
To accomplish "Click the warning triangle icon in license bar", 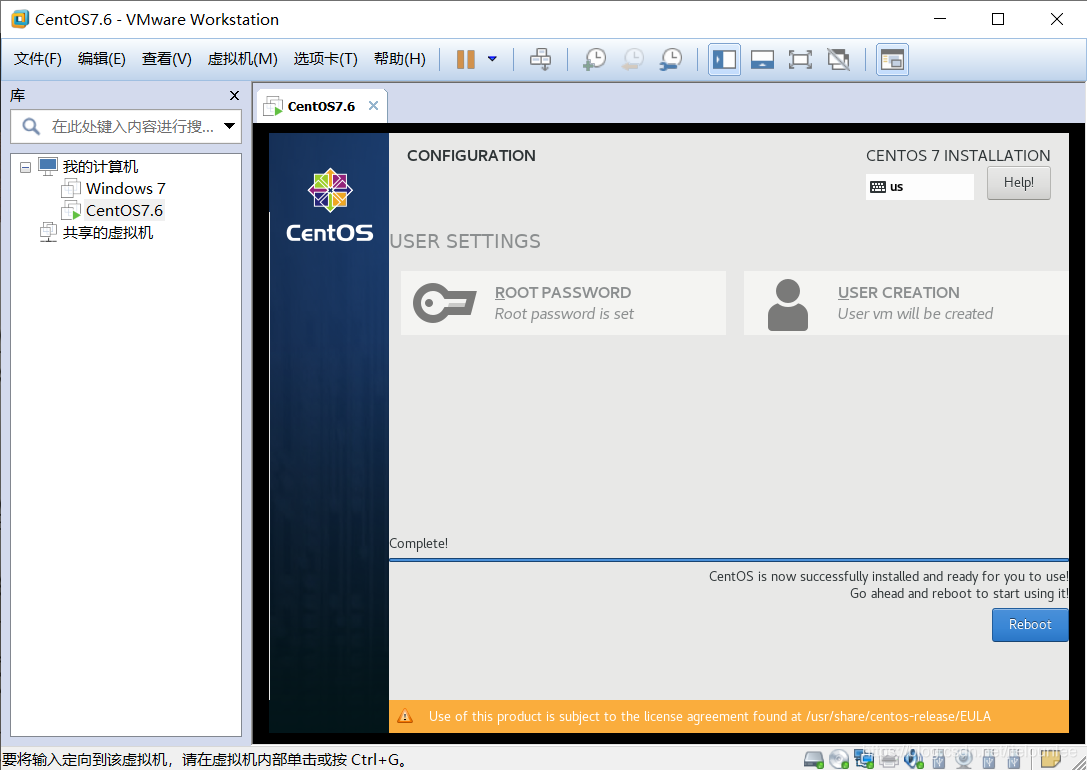I will pos(405,717).
